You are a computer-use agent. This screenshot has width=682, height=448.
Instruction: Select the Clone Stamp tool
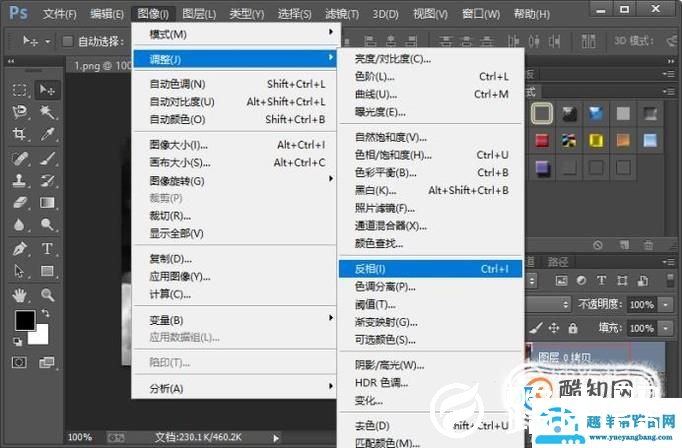pos(20,181)
